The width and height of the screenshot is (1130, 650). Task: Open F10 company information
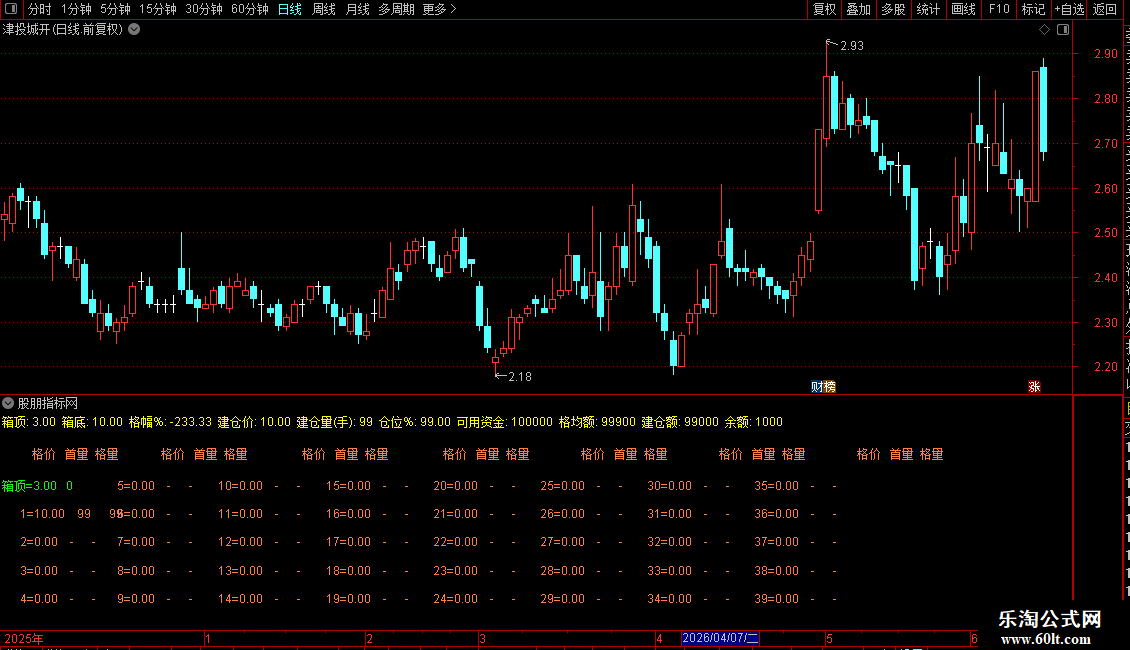[999, 9]
